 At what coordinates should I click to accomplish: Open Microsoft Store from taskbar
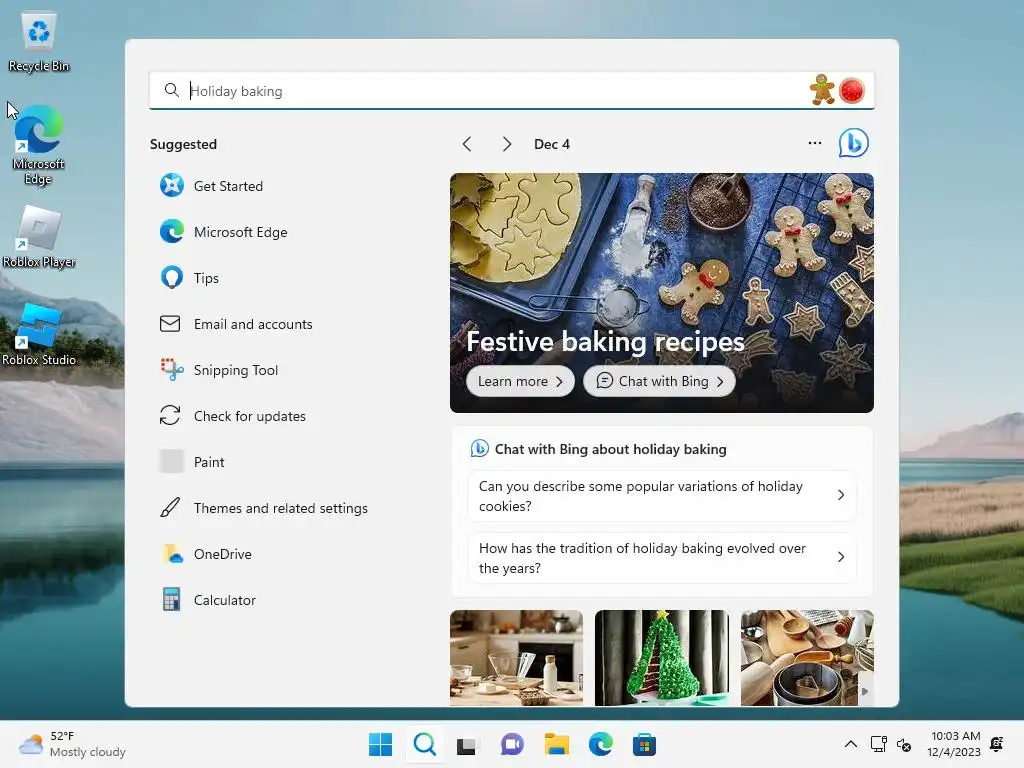[644, 744]
